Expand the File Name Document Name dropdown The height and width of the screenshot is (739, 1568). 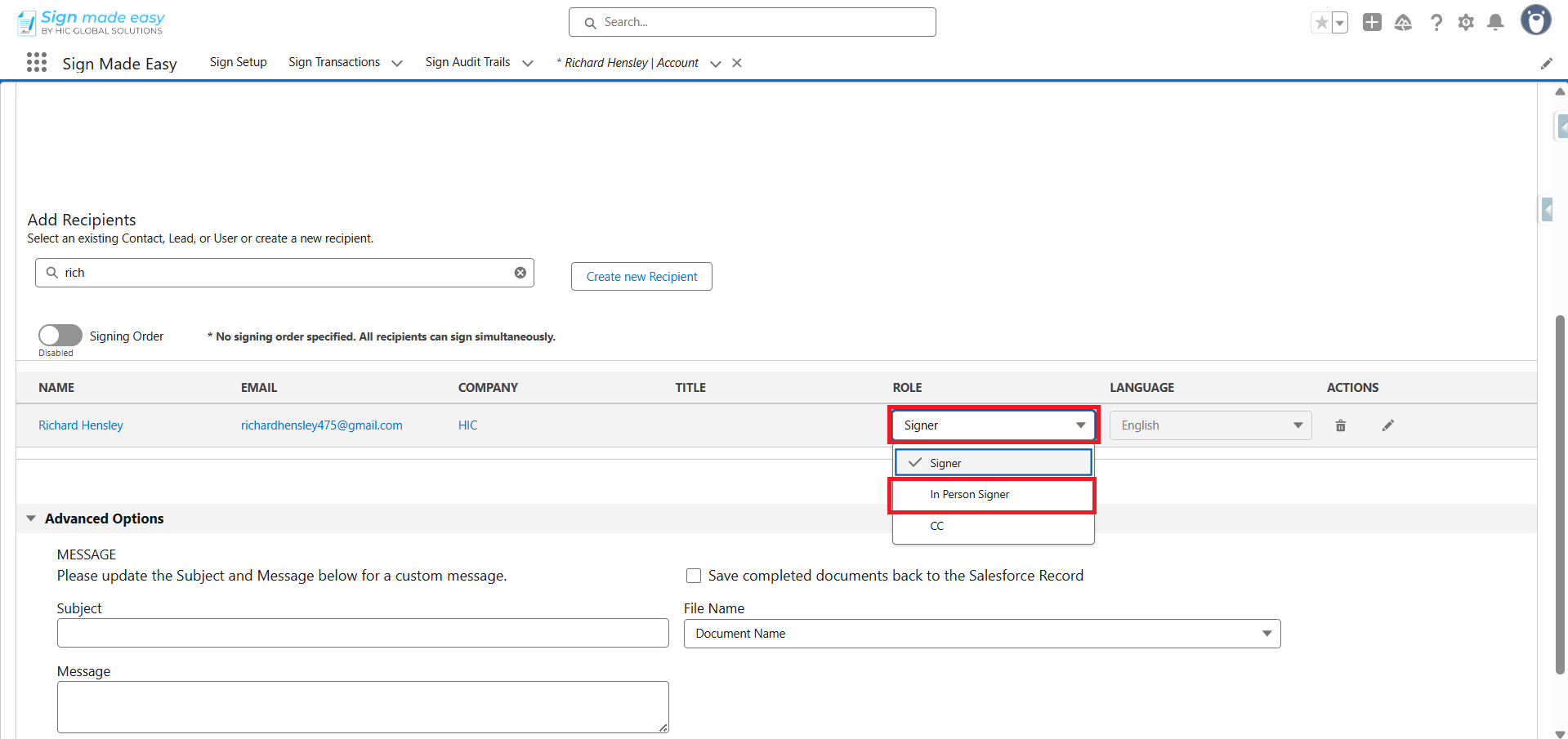981,634
